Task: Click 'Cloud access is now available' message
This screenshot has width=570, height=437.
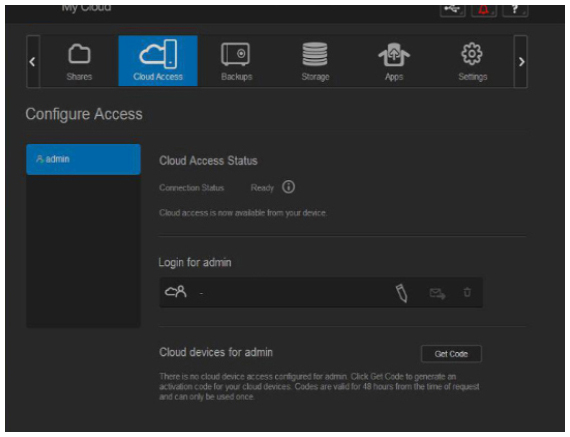Action: pos(243,213)
